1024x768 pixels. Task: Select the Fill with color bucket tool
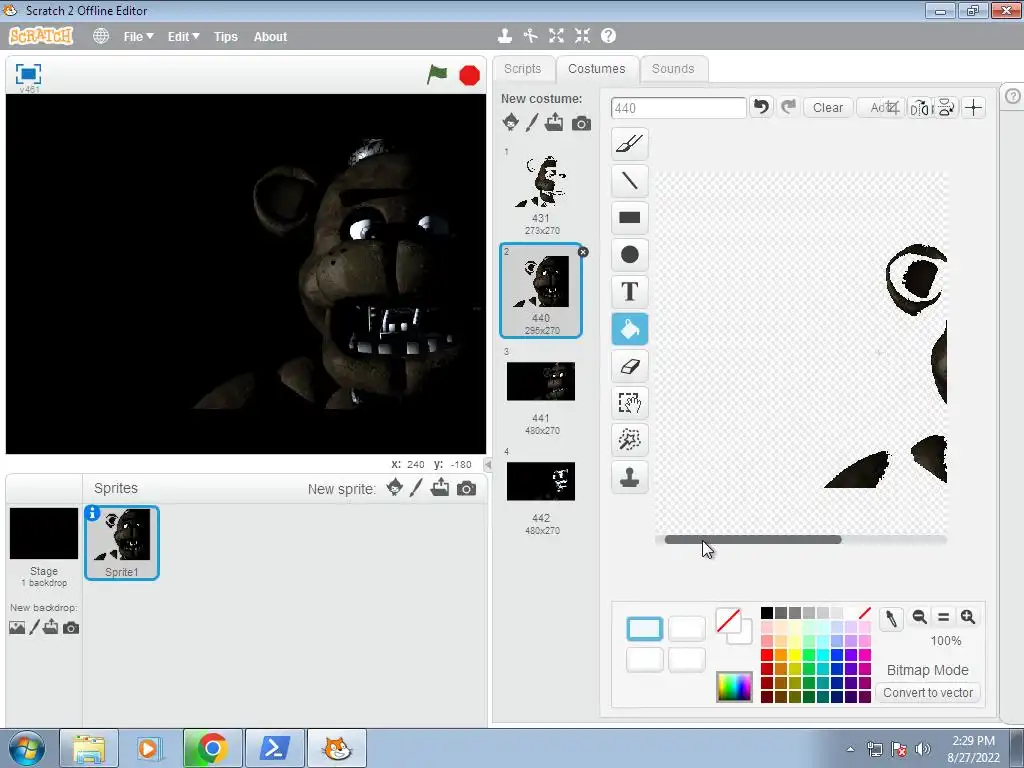click(x=630, y=329)
